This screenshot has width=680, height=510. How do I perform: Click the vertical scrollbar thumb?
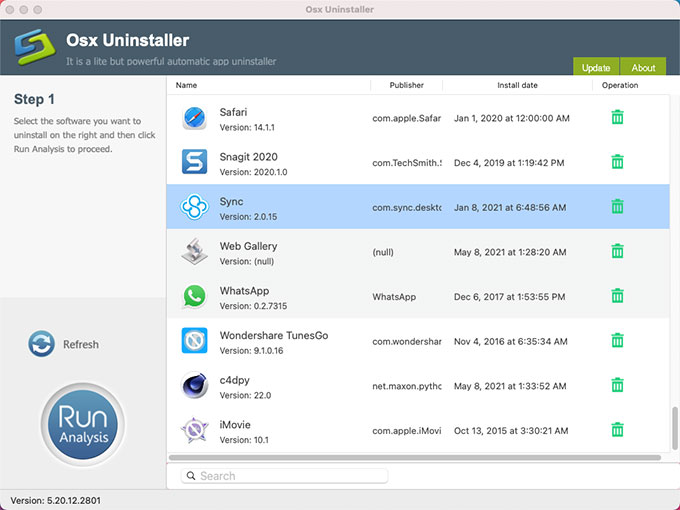(674, 428)
